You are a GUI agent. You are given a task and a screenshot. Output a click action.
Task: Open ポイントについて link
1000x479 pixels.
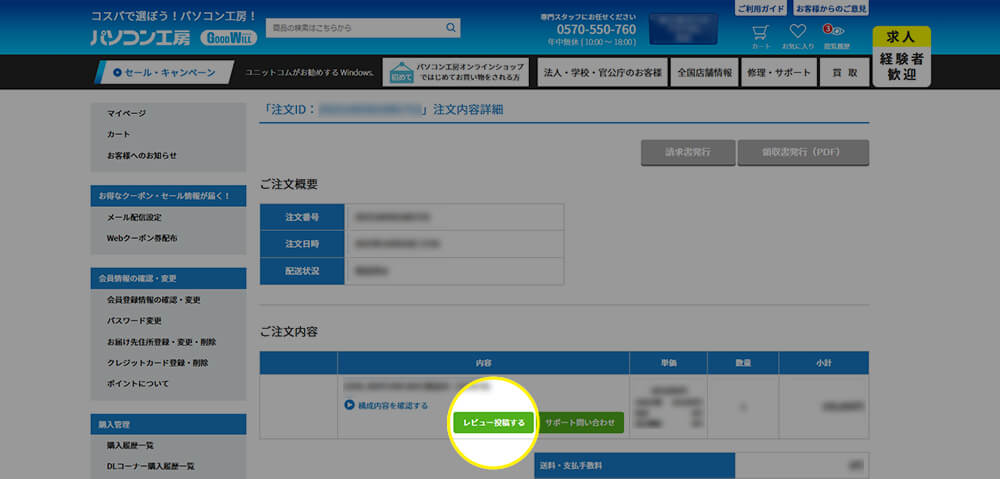pos(138,384)
